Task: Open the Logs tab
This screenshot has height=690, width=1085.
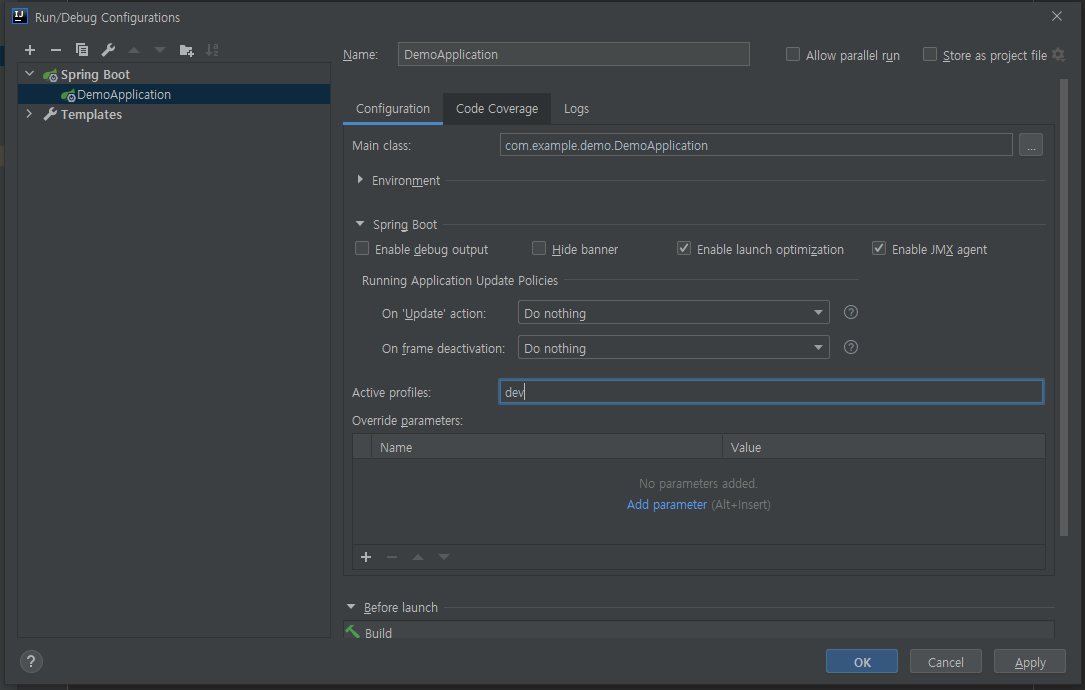Action: click(x=576, y=109)
